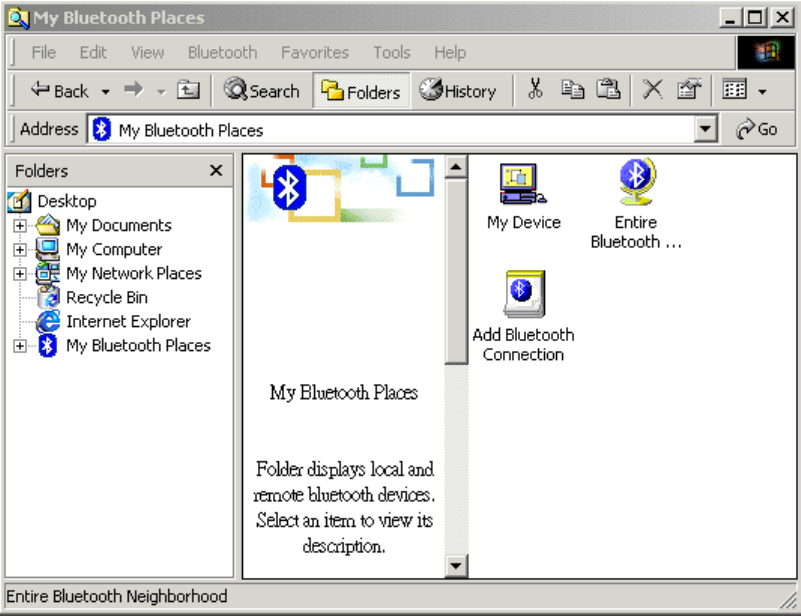
Task: Open the Bluetooth menu
Action: 222,52
